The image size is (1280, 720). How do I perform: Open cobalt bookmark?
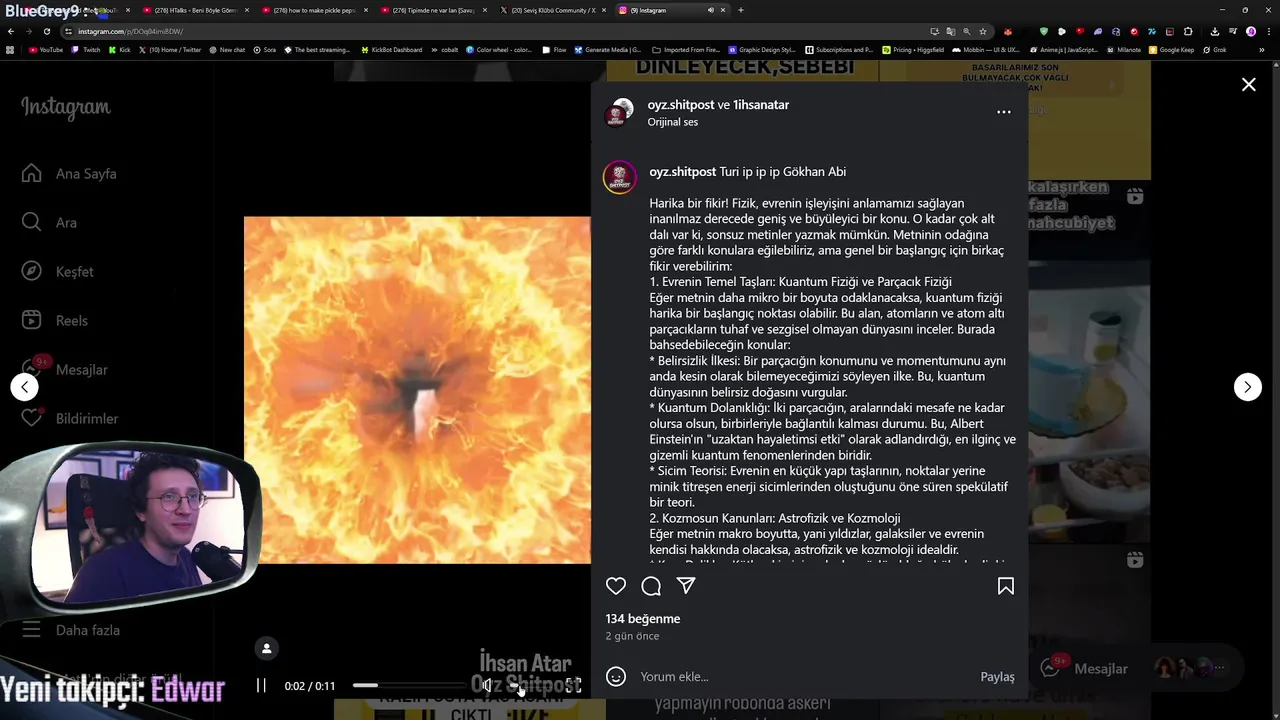444,49
